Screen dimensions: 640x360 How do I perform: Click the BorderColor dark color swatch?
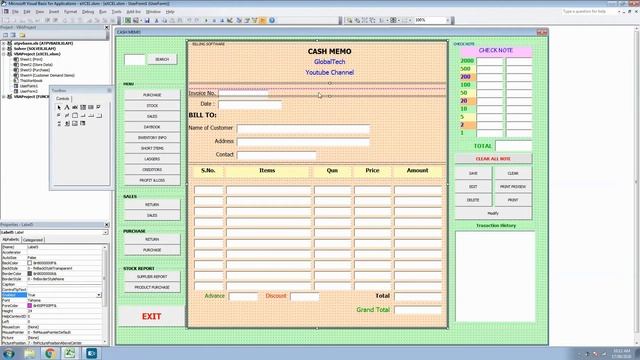(29, 274)
